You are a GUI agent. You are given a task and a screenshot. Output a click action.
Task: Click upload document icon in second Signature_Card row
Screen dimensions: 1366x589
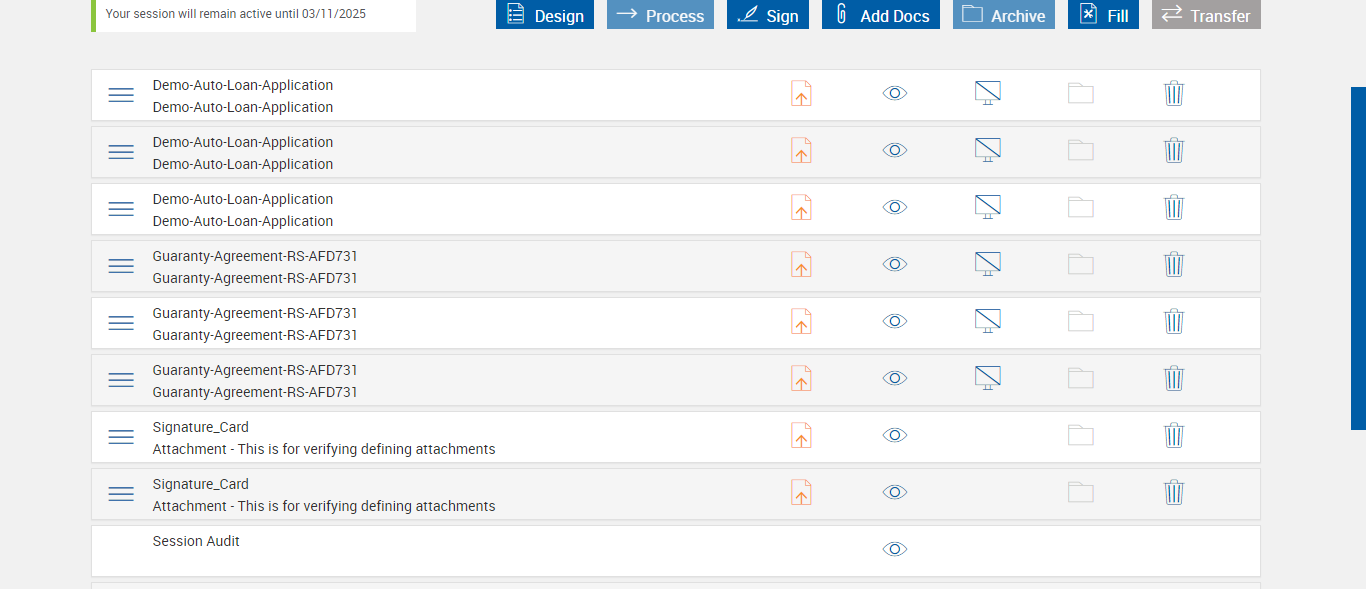[801, 492]
